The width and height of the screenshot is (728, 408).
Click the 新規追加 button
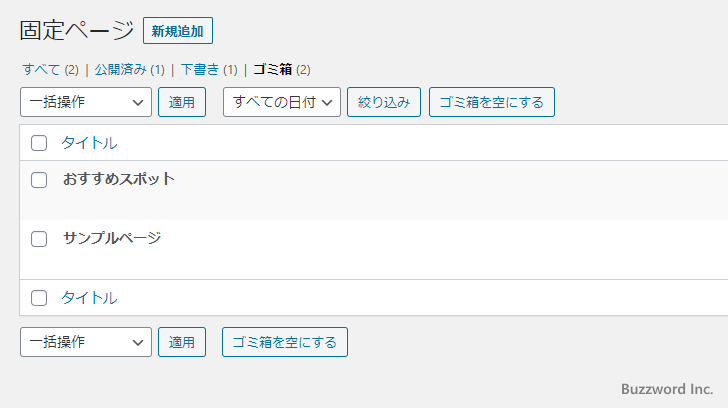tap(178, 31)
